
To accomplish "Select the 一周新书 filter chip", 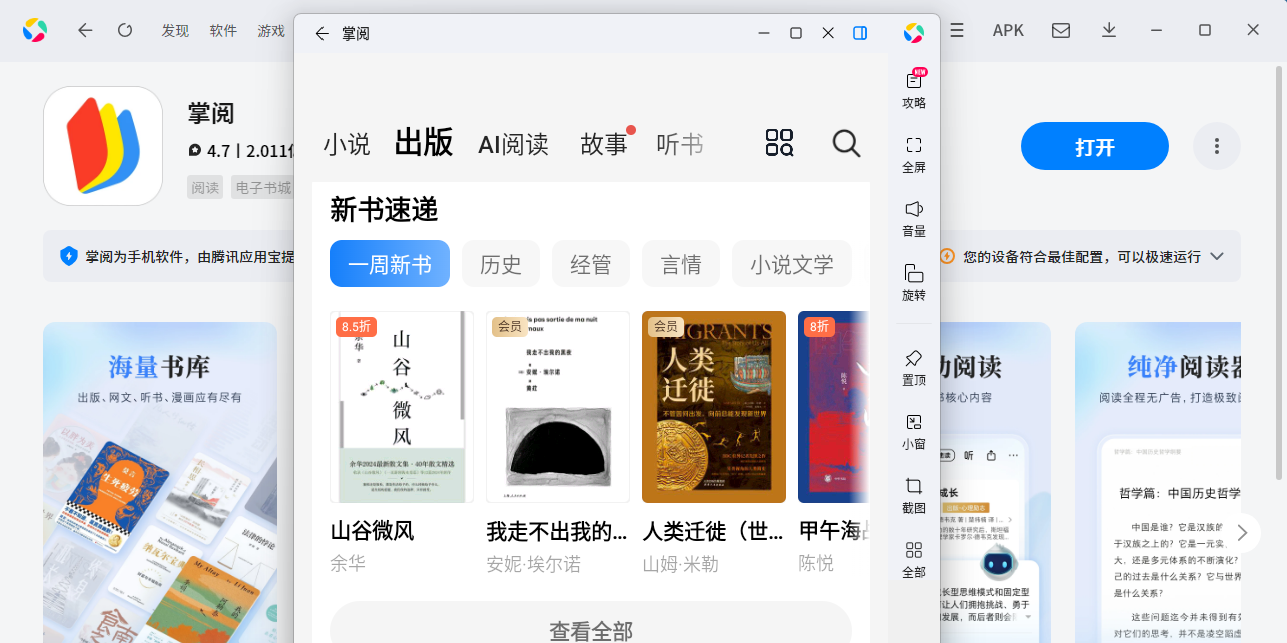I will [x=390, y=264].
